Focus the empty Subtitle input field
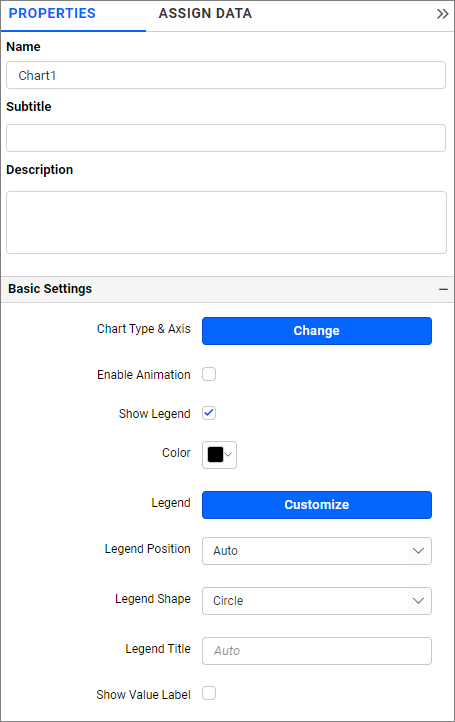This screenshot has width=455, height=722. pos(226,138)
